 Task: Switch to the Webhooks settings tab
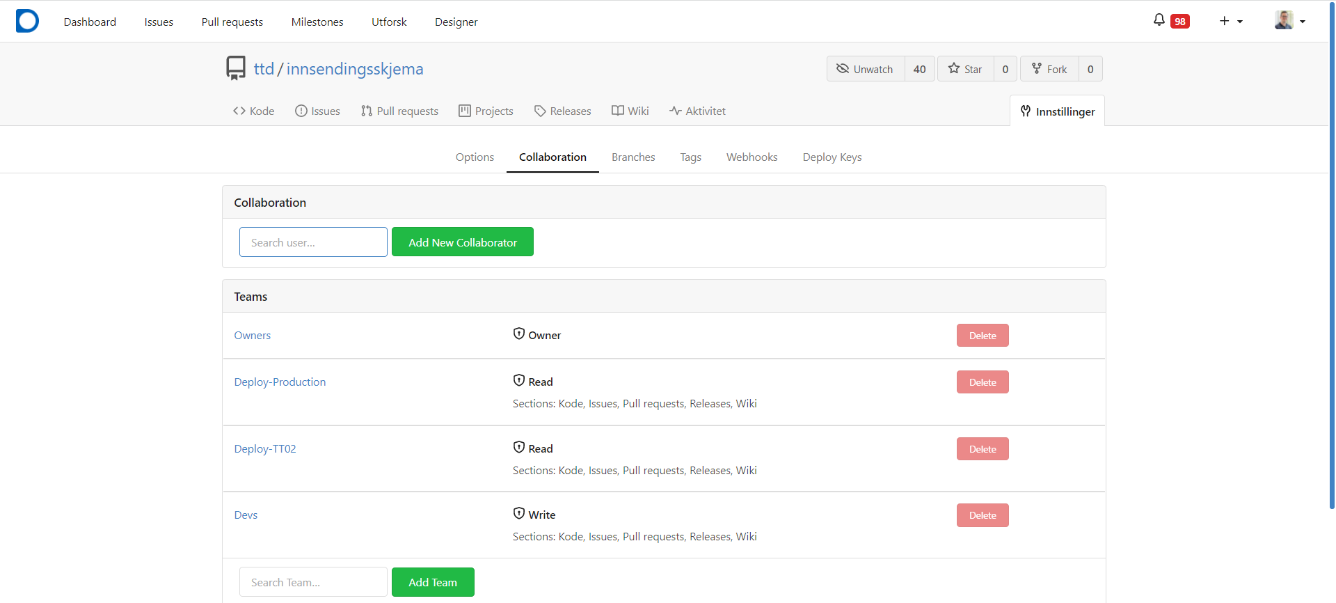click(x=751, y=157)
